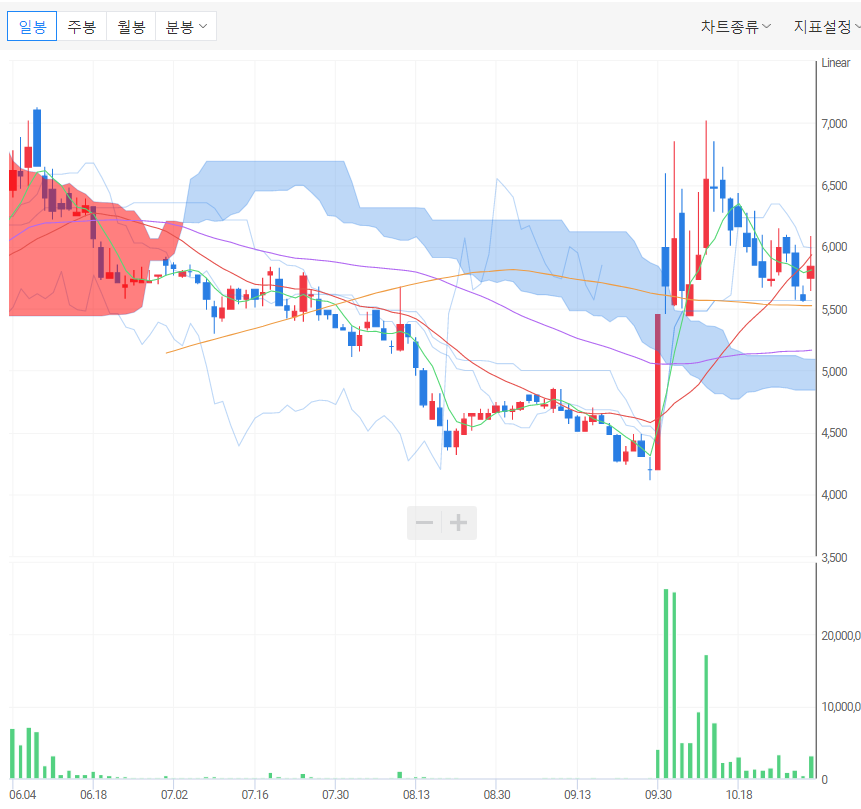The height and width of the screenshot is (809, 861).
Task: Click the tall blue candle peaking above 7,000
Action: click(x=37, y=138)
